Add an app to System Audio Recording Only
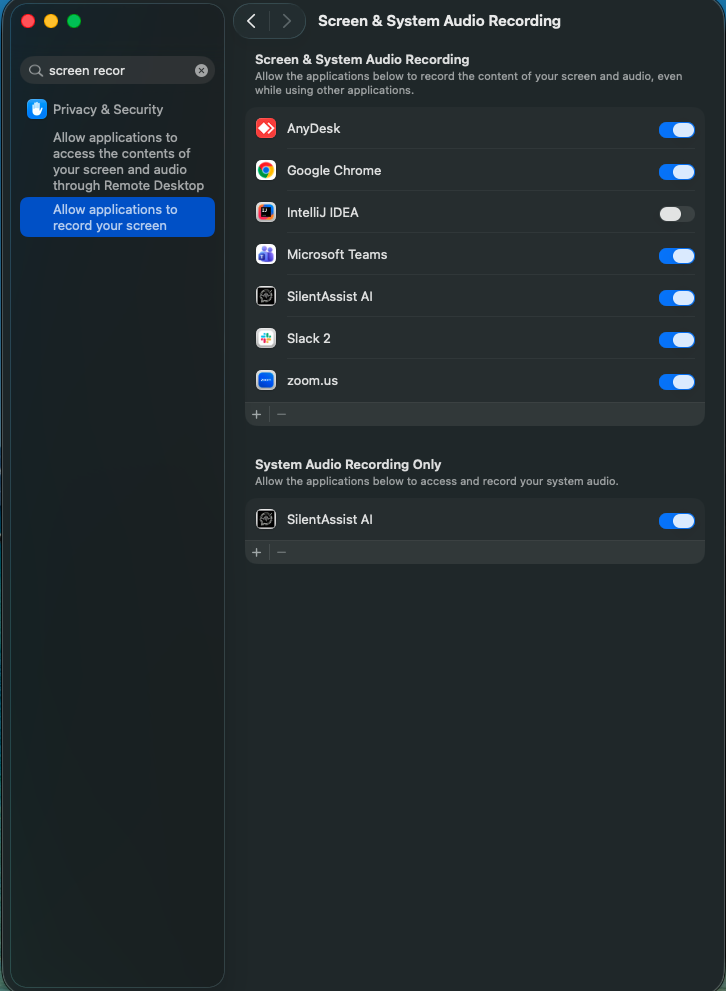This screenshot has height=991, width=726. coord(257,552)
